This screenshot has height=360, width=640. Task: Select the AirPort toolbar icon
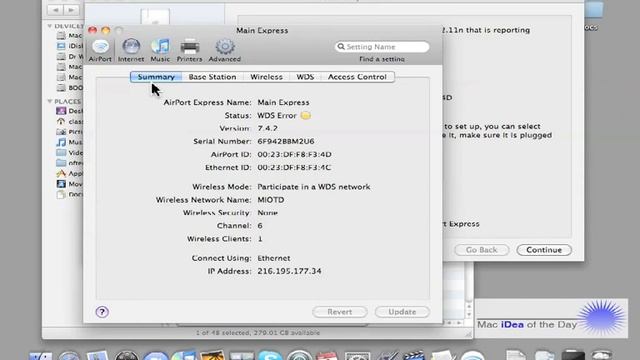(100, 50)
